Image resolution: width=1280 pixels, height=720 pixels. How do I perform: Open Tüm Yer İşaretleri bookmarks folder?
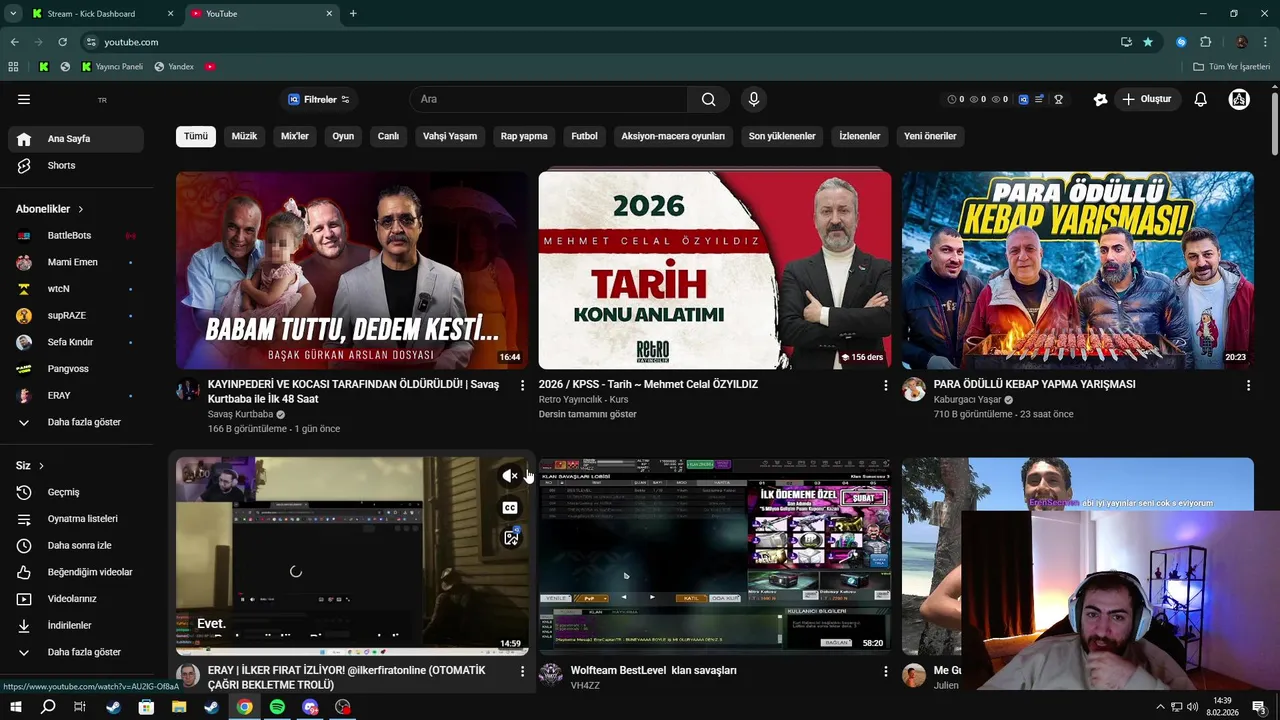pyautogui.click(x=1232, y=67)
